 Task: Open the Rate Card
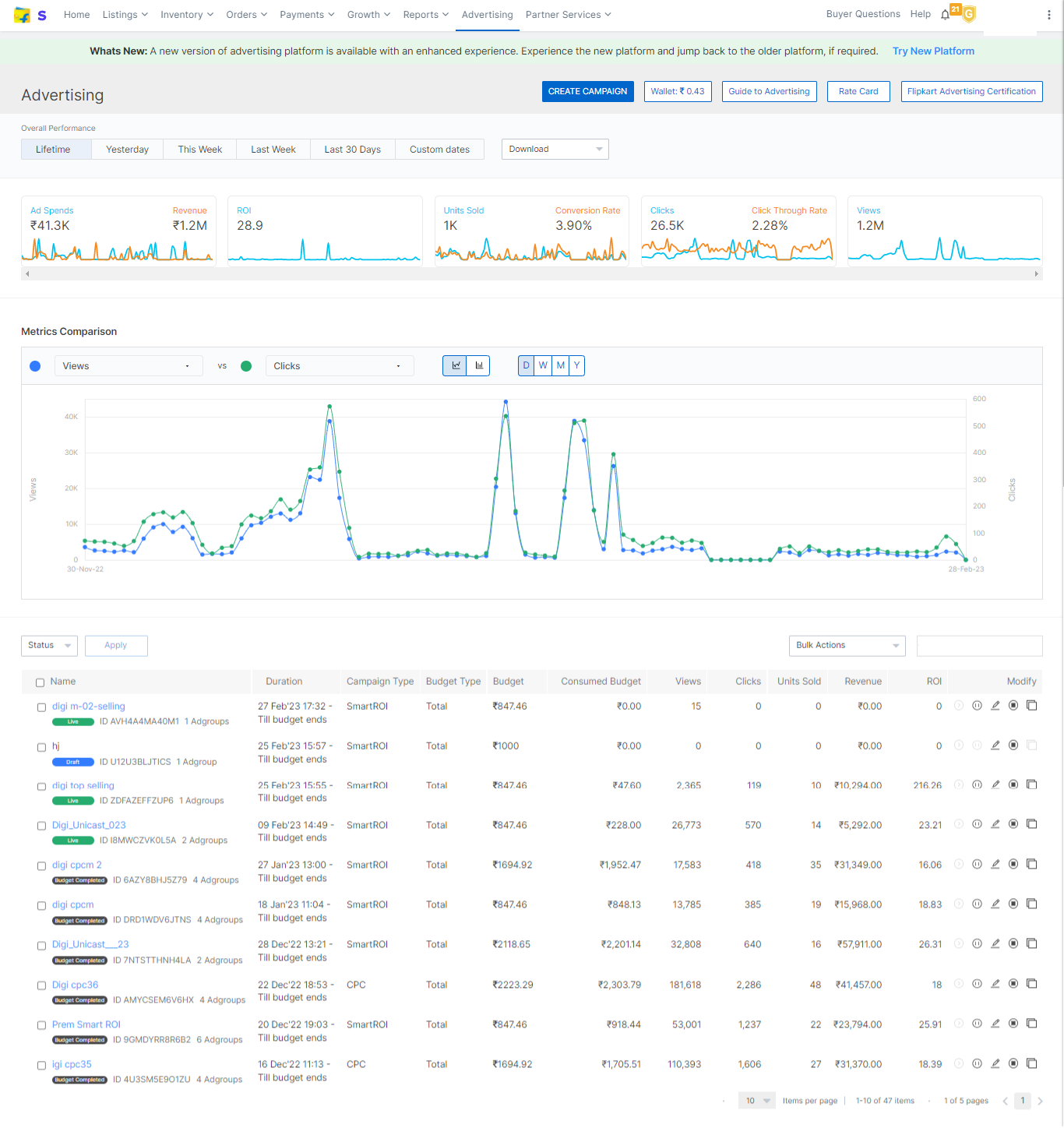858,91
